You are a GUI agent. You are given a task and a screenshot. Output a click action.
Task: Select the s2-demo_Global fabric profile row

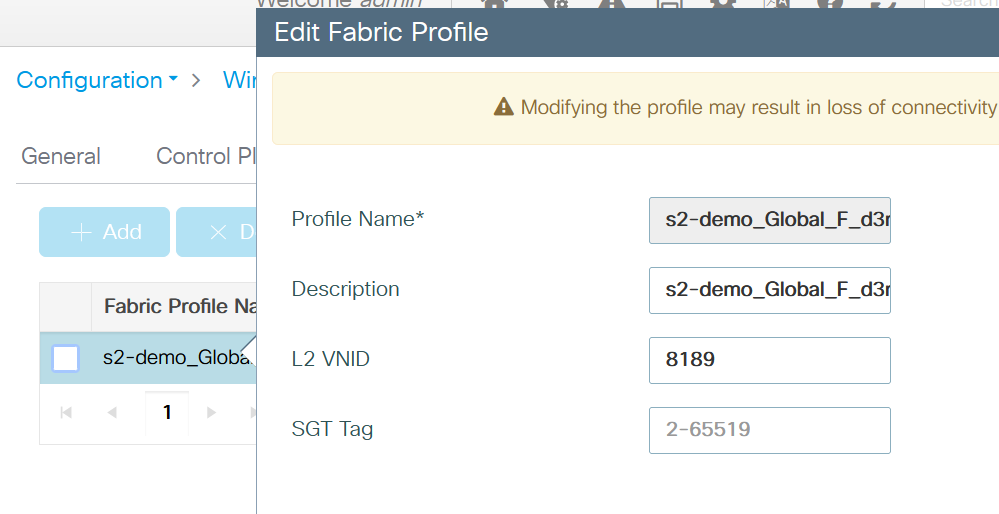(148, 358)
